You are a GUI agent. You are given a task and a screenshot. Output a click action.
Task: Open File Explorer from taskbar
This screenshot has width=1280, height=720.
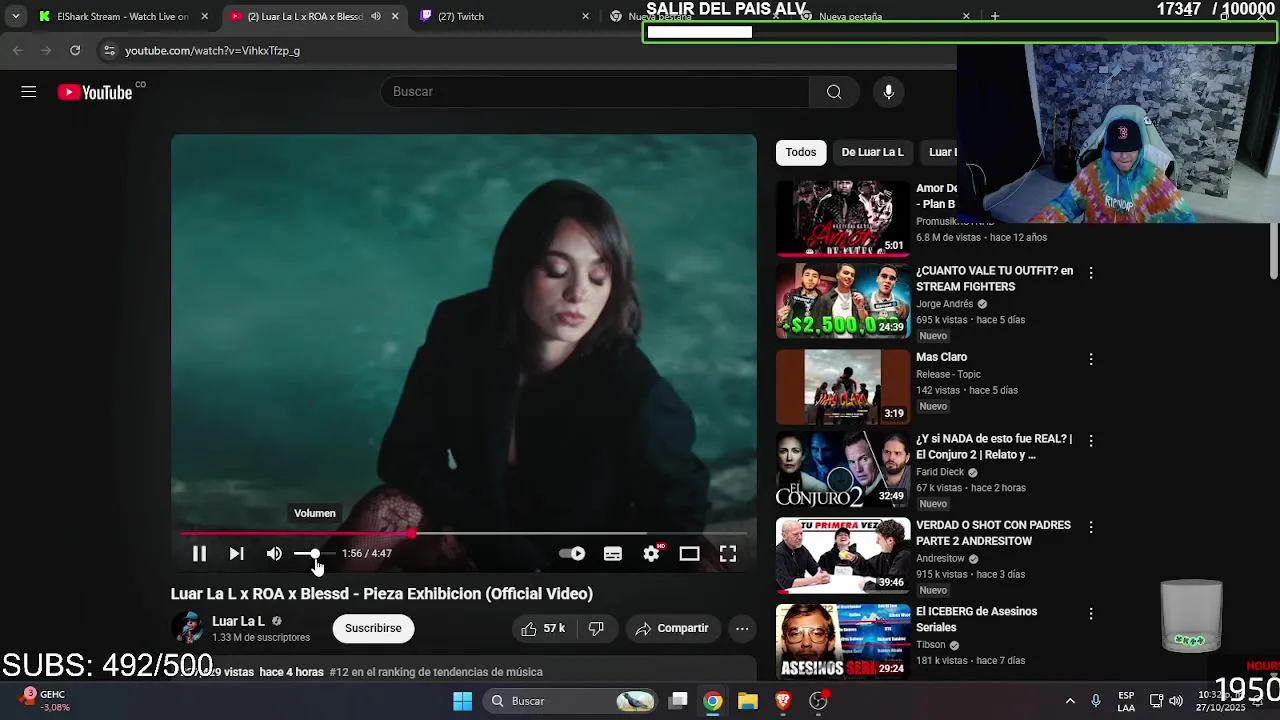[x=748, y=701]
